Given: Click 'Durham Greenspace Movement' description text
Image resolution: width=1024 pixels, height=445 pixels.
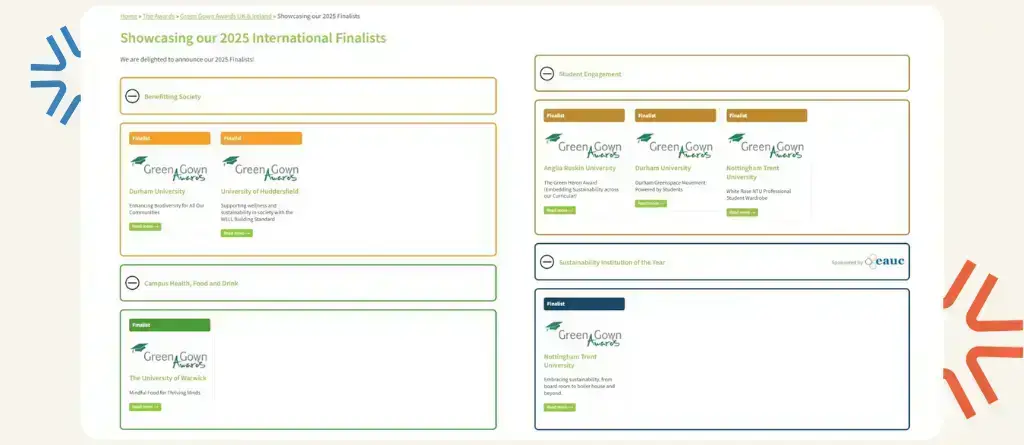Looking at the screenshot, I should pos(671,186).
